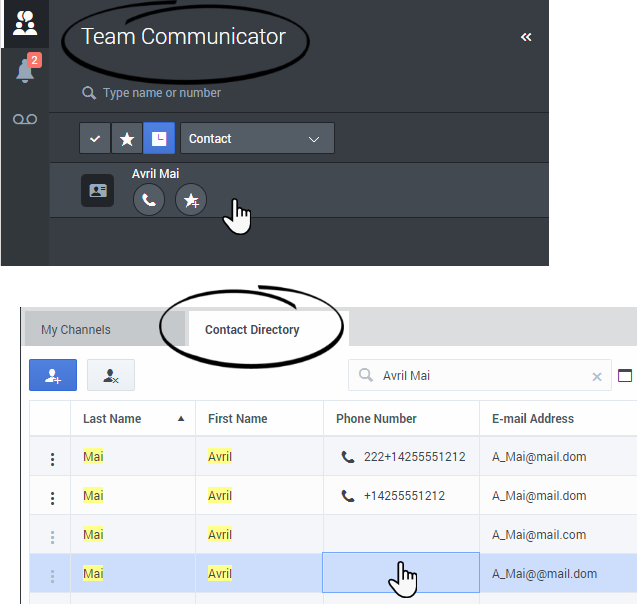Toggle the recent clock filter

coord(159,139)
